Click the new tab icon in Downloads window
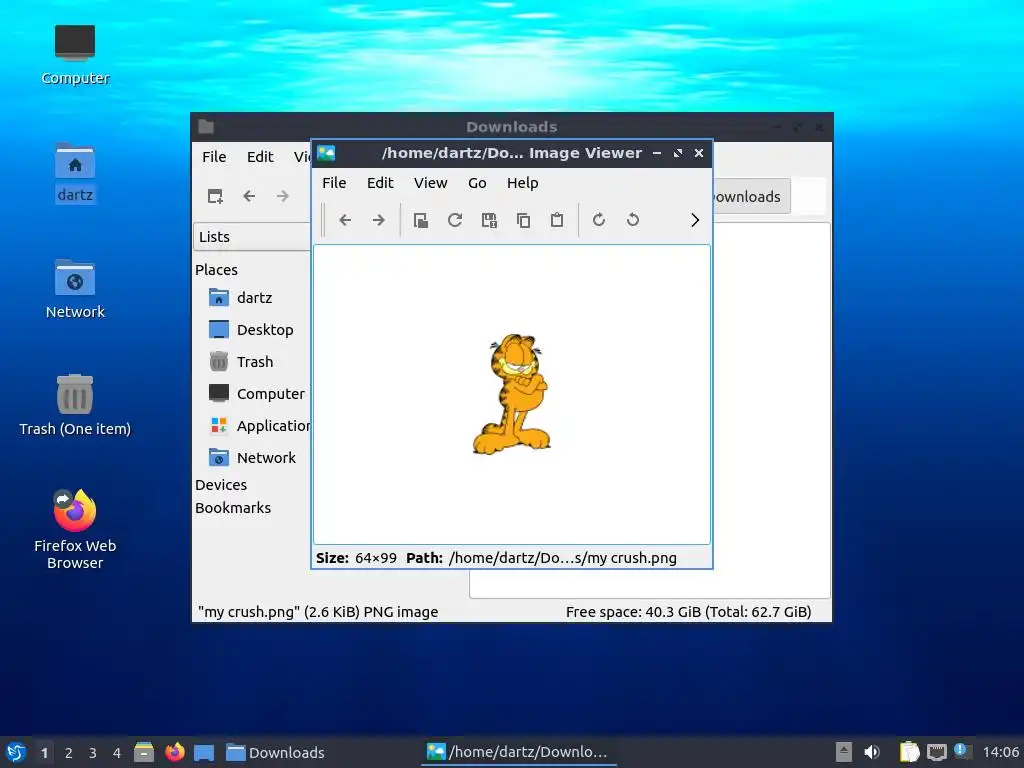1024x768 pixels. point(215,196)
